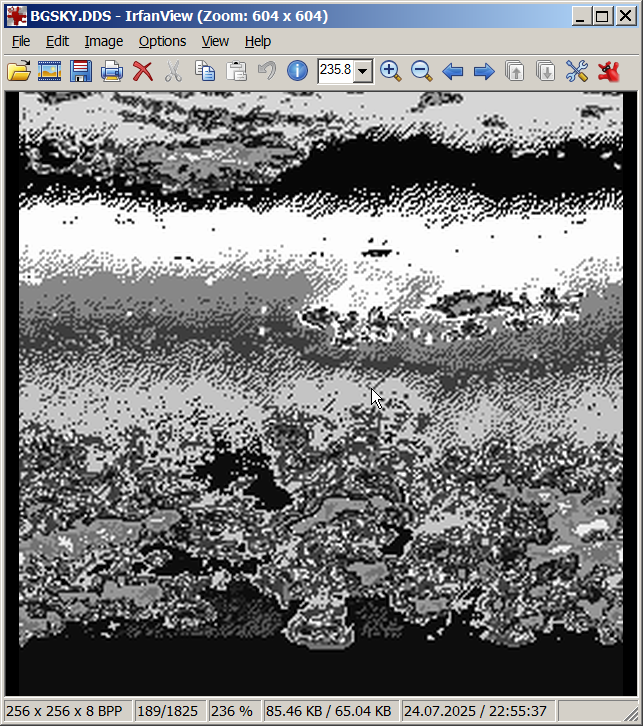Minimize the IrfanView window
The width and height of the screenshot is (643, 726).
point(581,16)
